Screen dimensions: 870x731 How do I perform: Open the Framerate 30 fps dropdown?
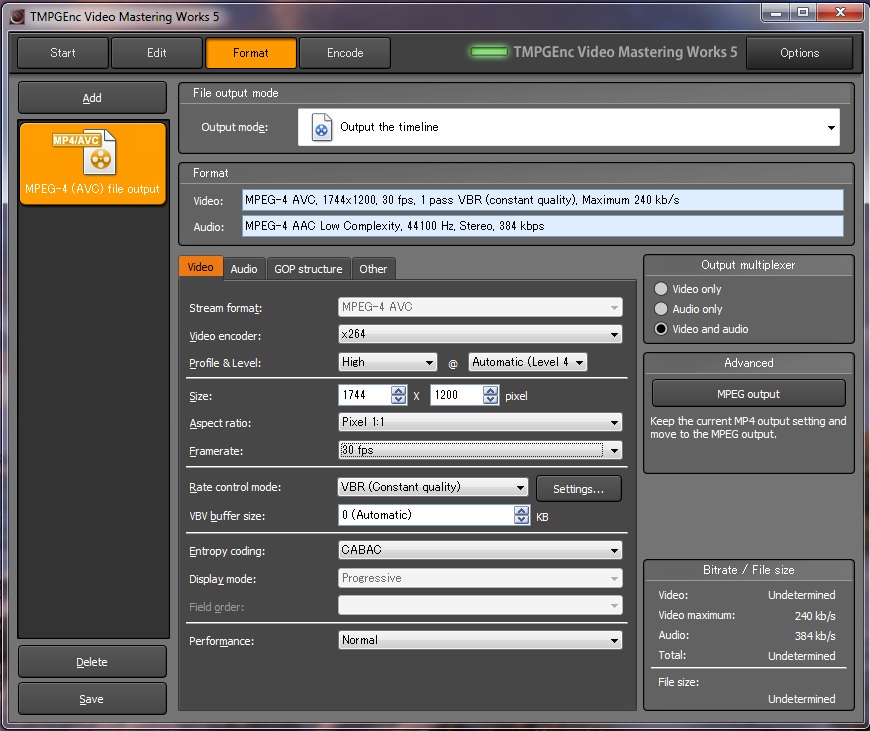(480, 450)
